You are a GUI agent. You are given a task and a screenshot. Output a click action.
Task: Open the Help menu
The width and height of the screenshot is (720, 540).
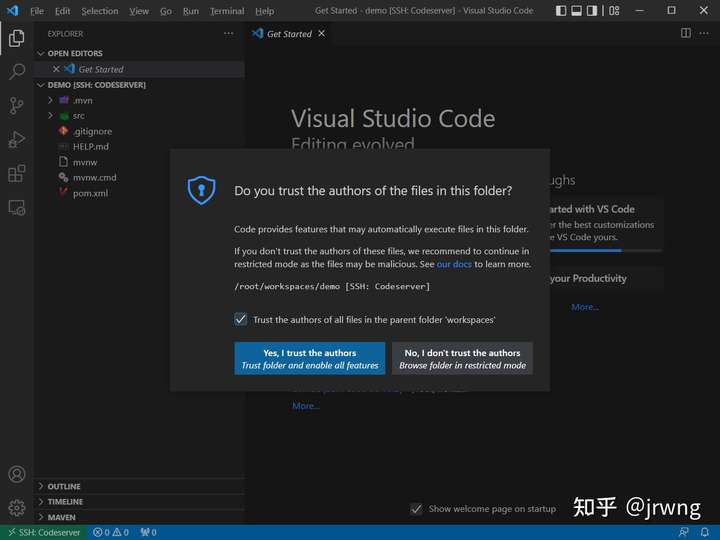point(264,11)
